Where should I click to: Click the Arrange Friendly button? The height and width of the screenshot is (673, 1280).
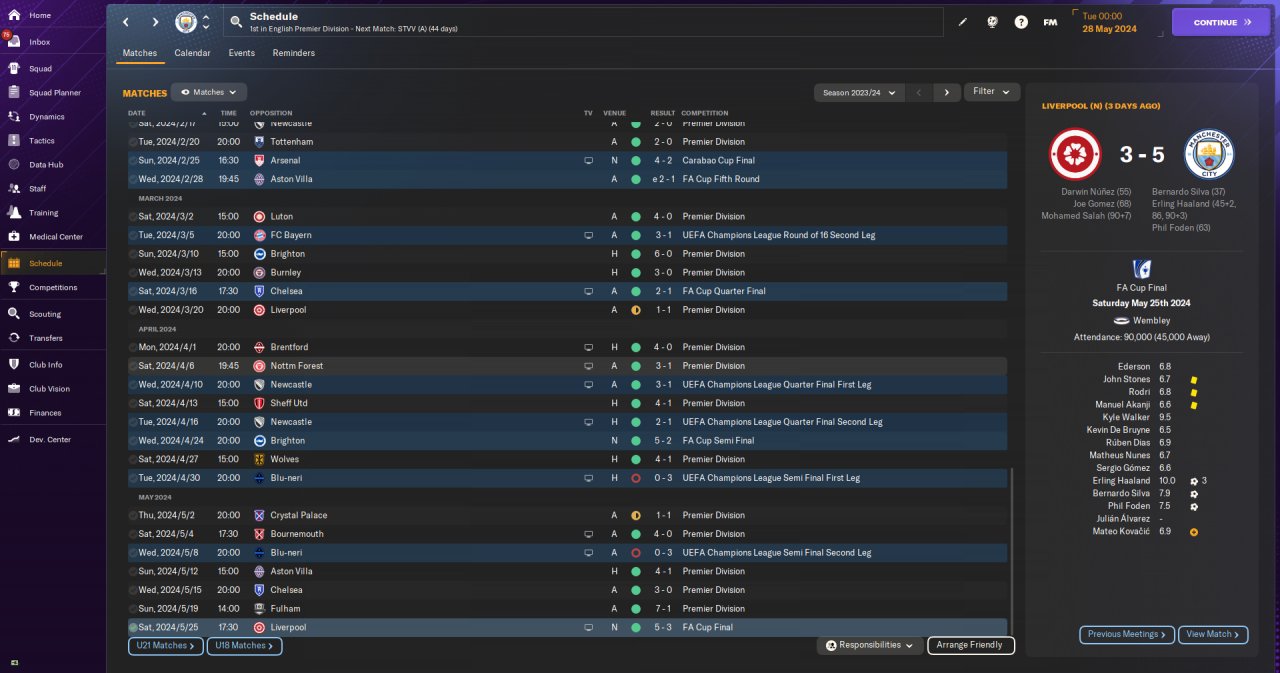pyautogui.click(x=971, y=645)
